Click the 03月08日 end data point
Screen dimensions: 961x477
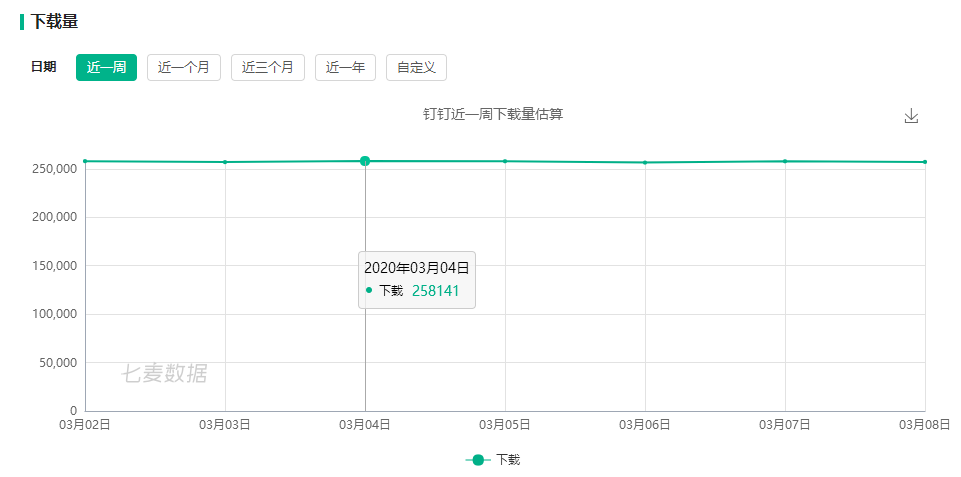(925, 162)
